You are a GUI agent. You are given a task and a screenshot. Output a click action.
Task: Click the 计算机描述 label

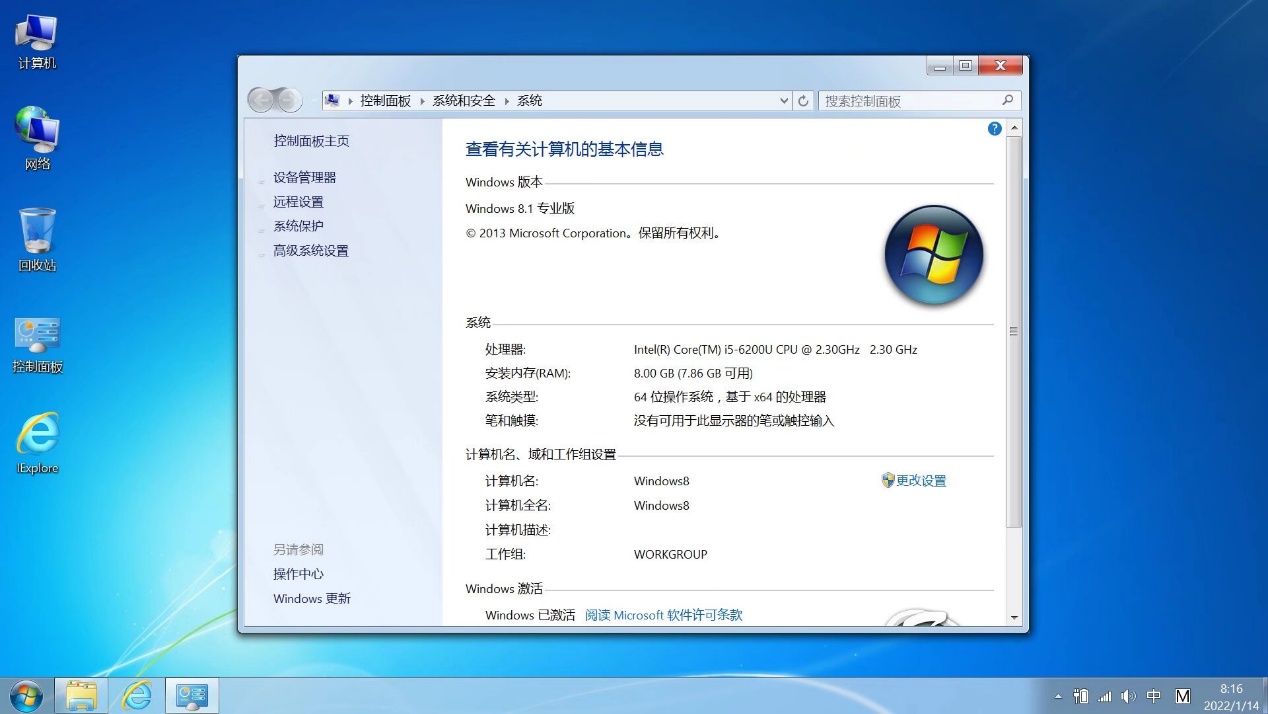click(518, 530)
